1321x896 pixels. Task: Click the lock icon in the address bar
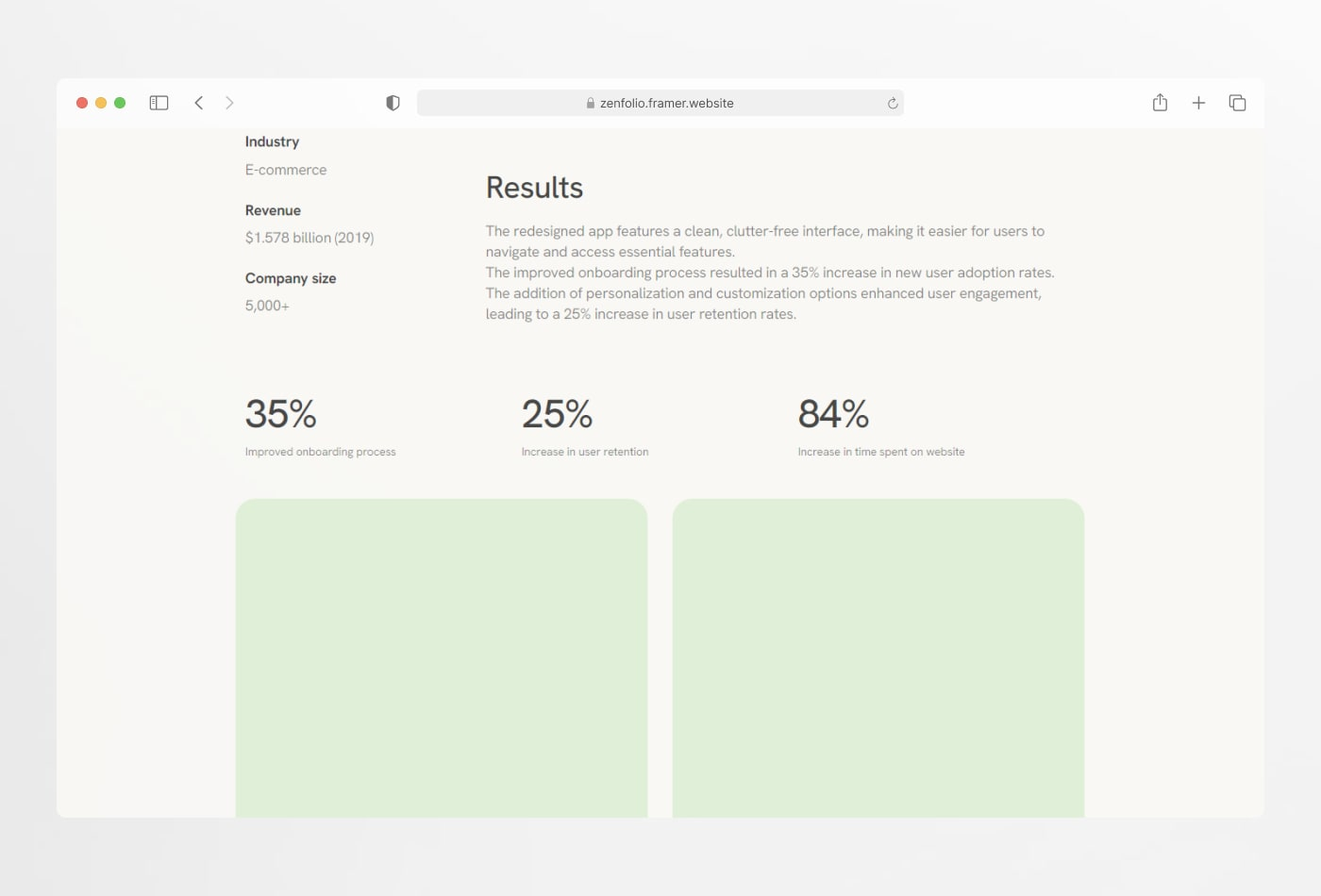tap(591, 103)
